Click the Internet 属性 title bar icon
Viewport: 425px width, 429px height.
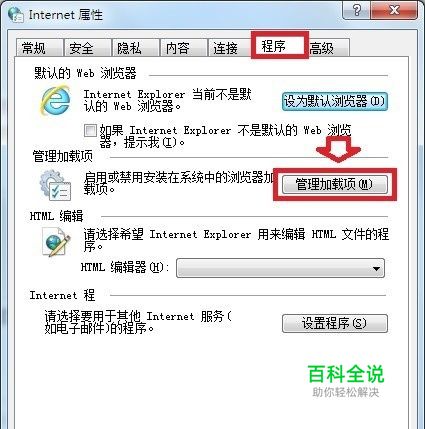tap(15, 15)
